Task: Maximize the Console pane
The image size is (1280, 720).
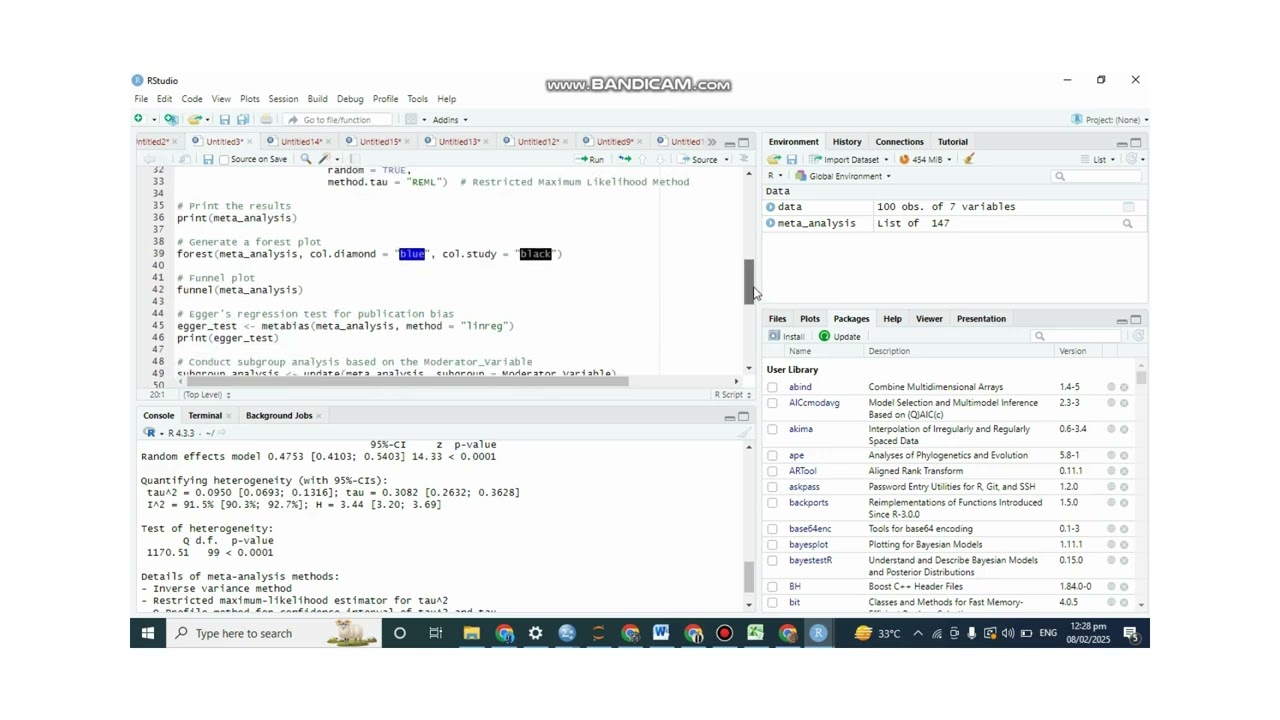Action: (x=743, y=416)
